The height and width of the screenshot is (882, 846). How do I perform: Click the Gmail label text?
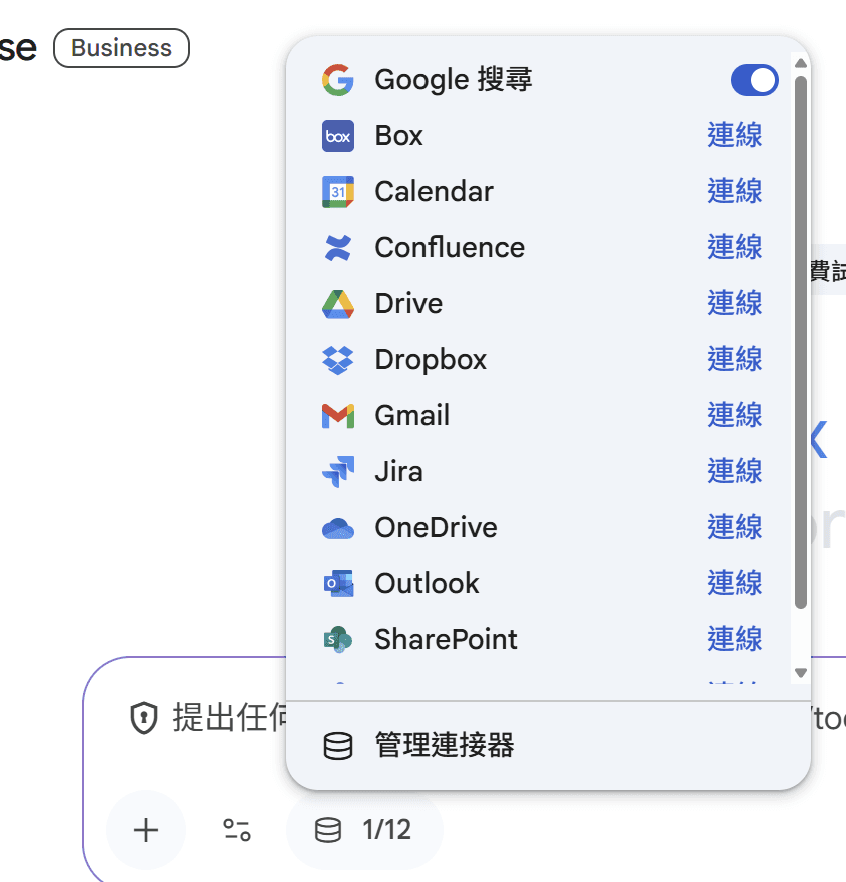tap(412, 416)
